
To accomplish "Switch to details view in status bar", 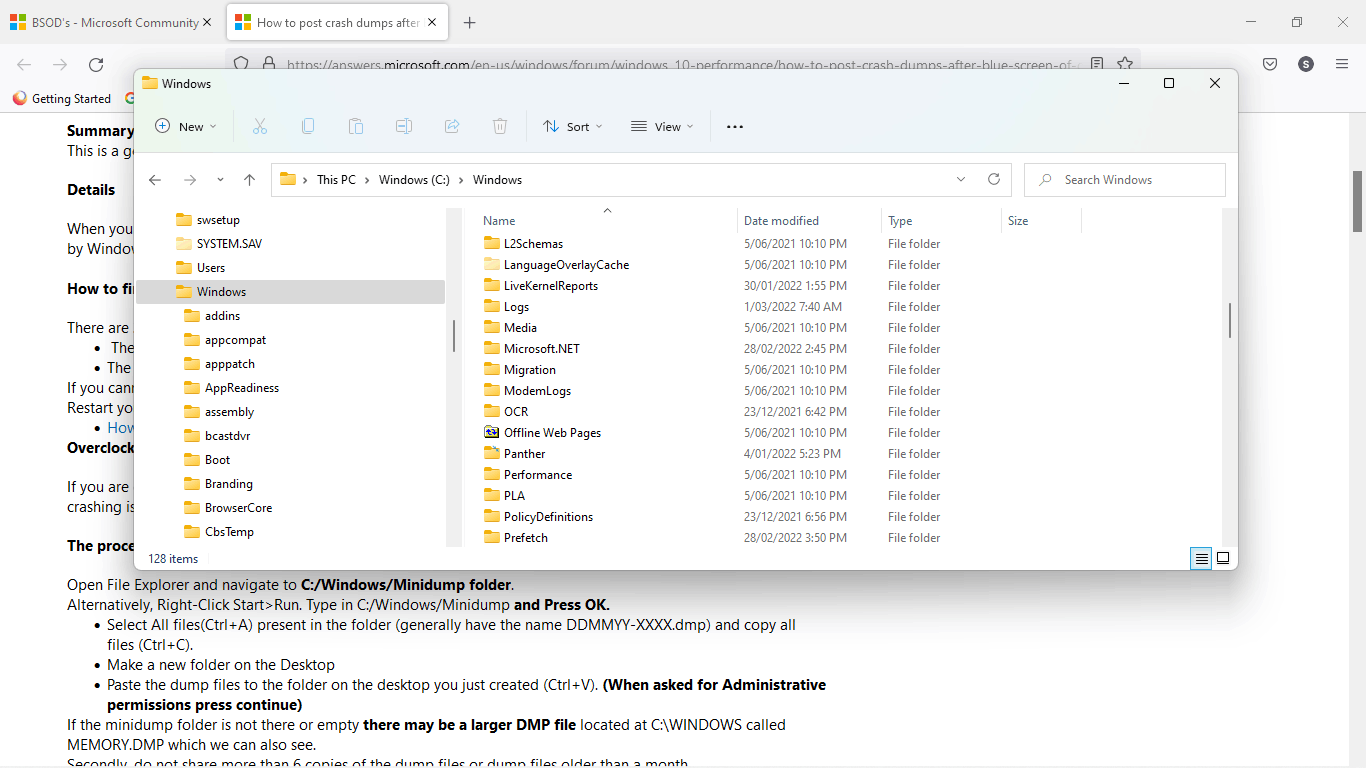I will coord(1201,558).
